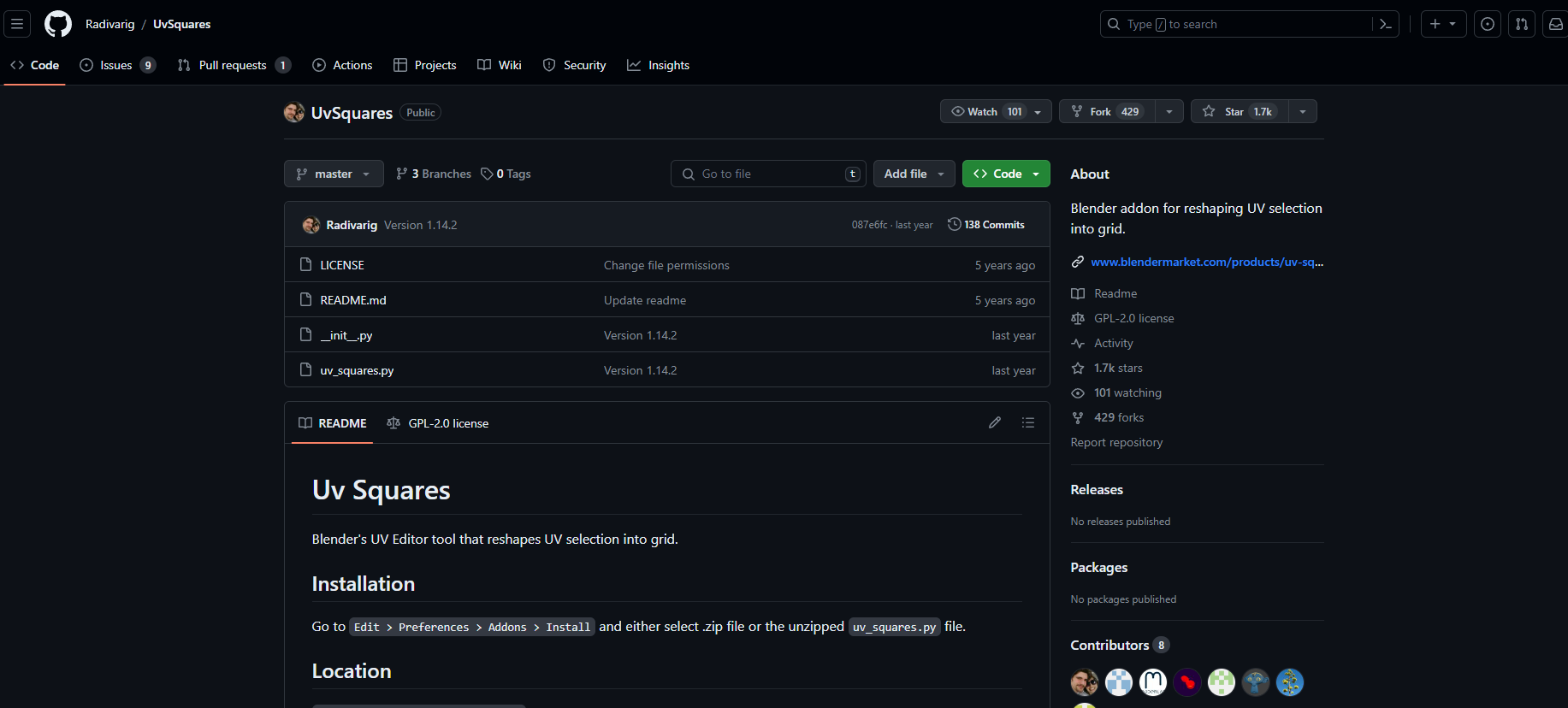Open the 0 Tags link
Screen dimensions: 1568x708
[x=506, y=174]
